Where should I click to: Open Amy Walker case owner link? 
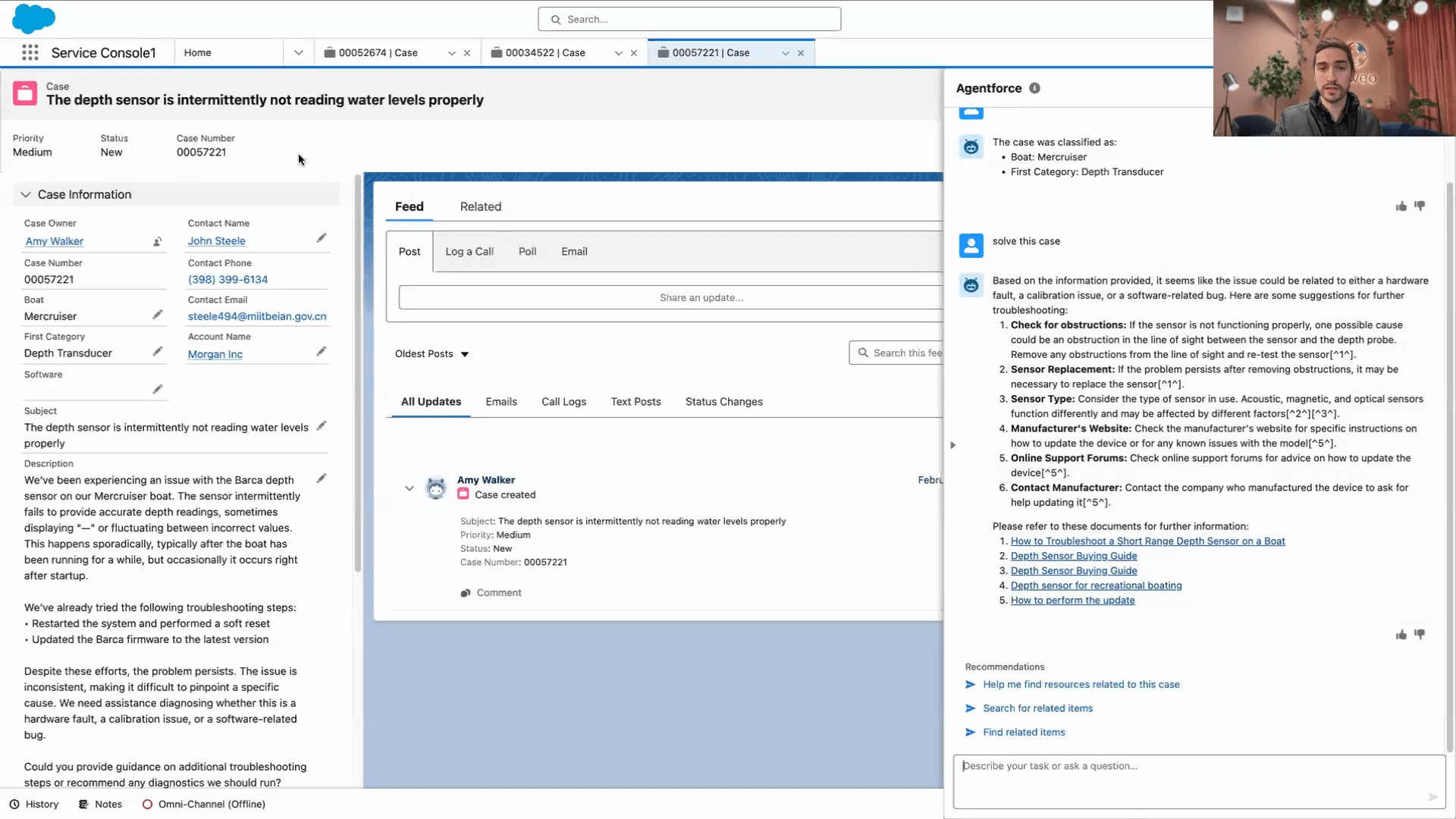[55, 241]
